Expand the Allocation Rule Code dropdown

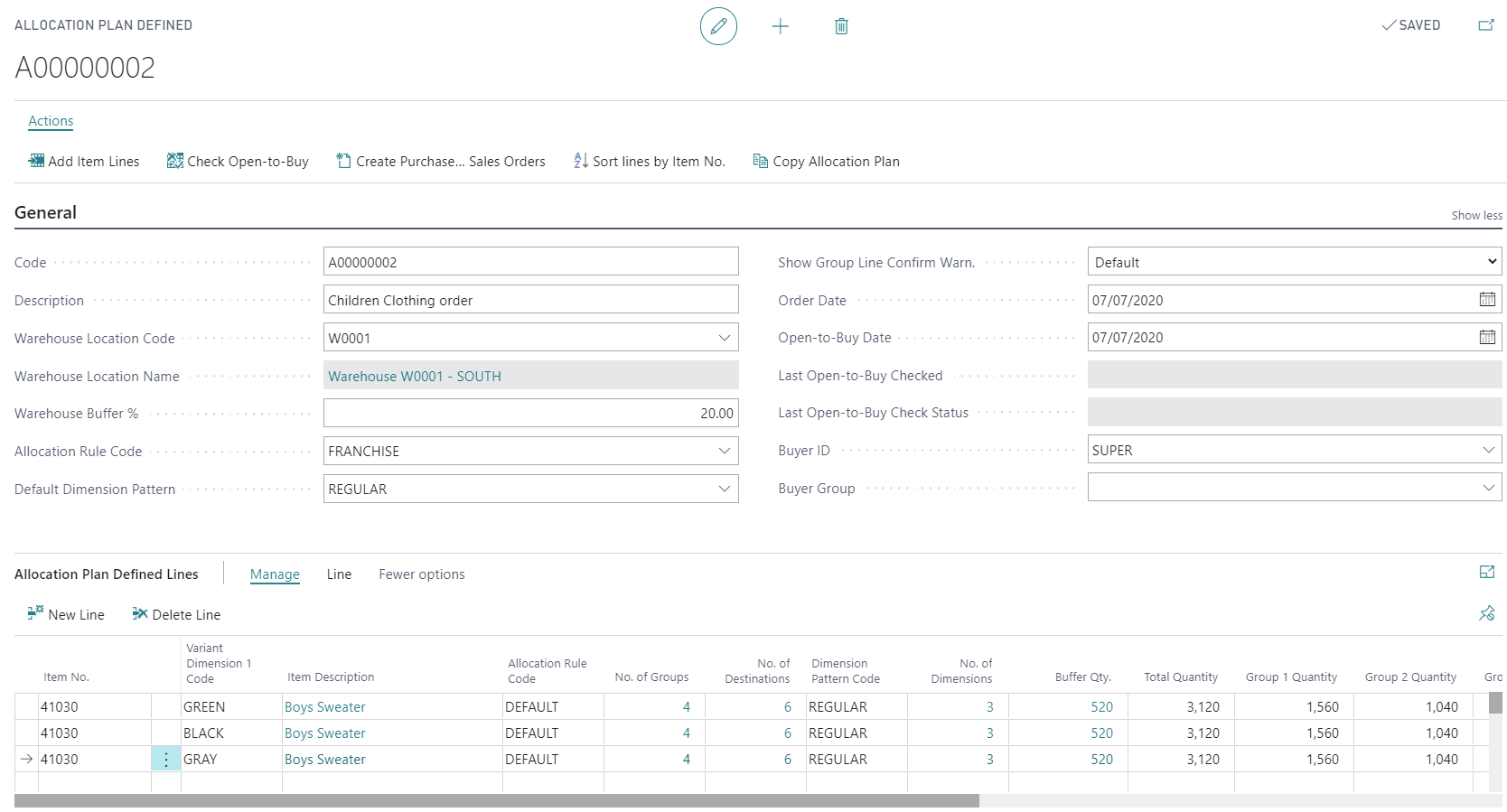click(724, 452)
